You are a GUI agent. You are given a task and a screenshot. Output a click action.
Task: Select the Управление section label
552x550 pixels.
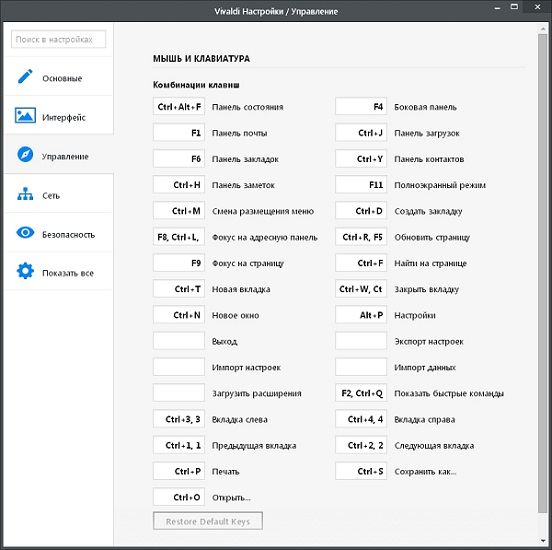[65, 156]
